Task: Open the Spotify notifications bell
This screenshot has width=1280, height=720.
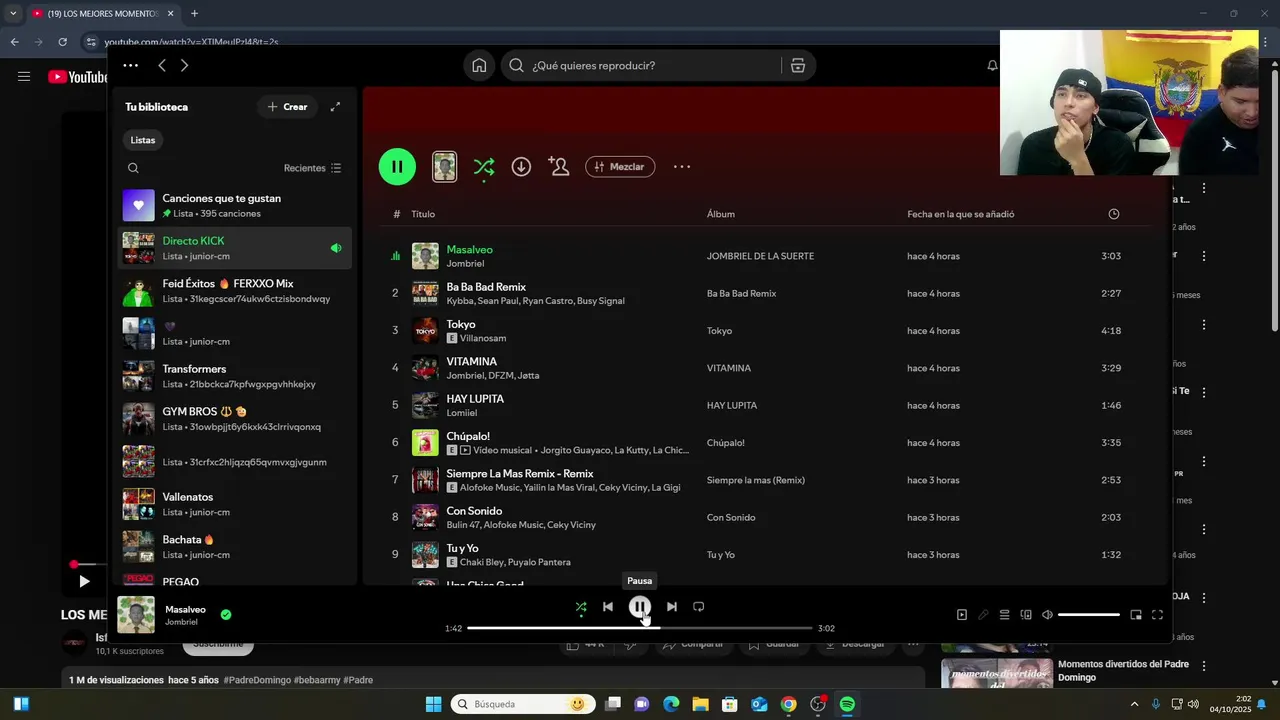Action: 992,65
